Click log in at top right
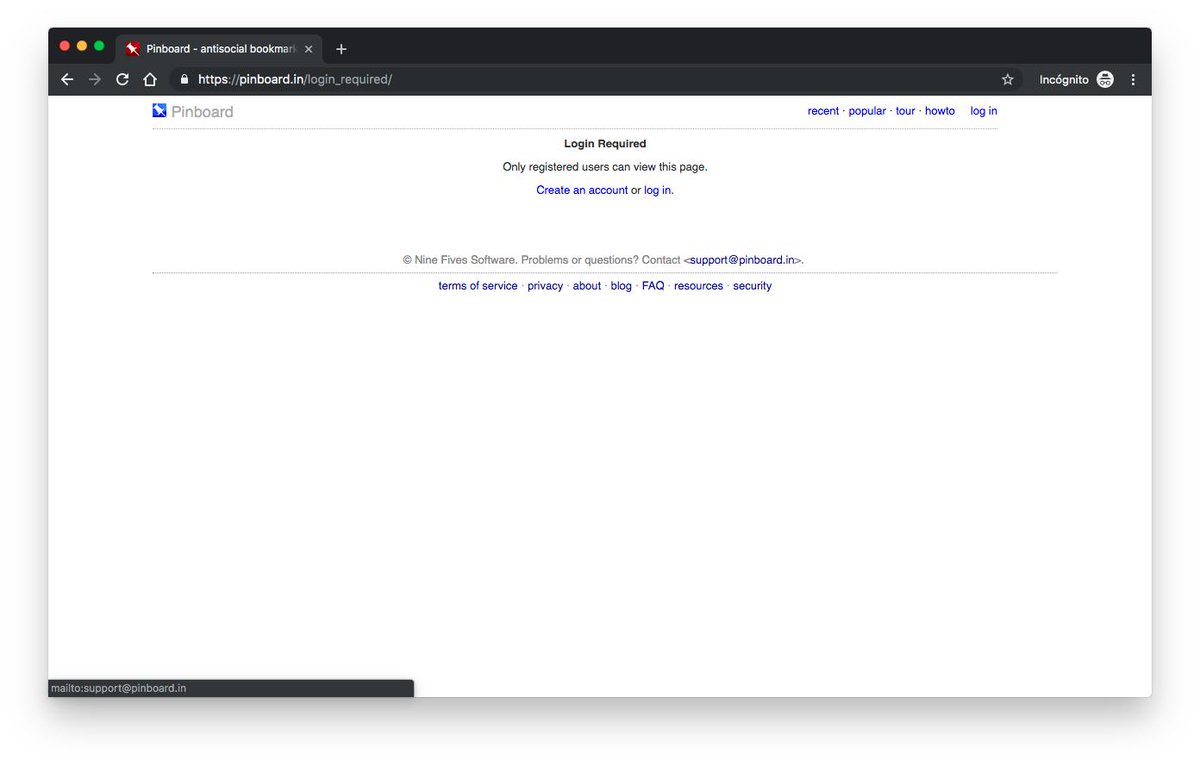The height and width of the screenshot is (766, 1200). (x=984, y=111)
